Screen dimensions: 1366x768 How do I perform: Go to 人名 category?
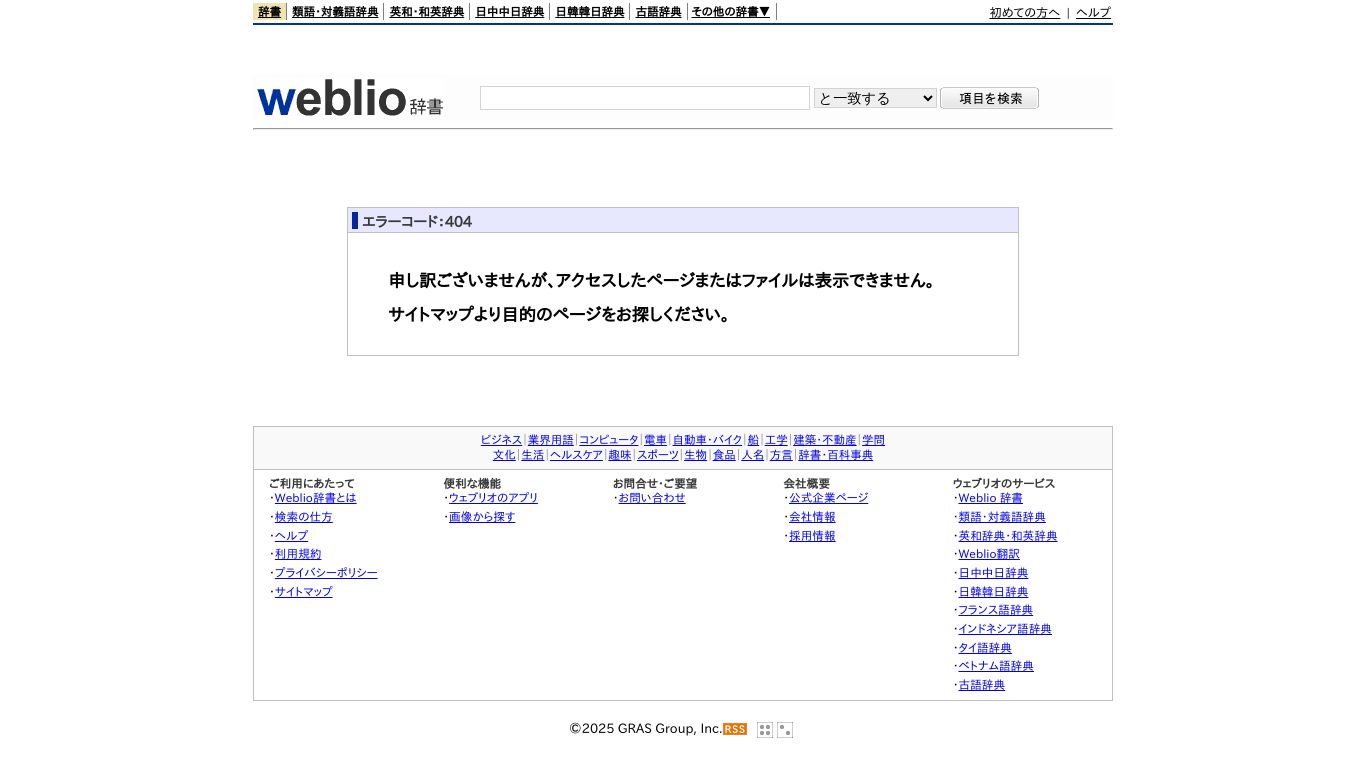click(753, 455)
